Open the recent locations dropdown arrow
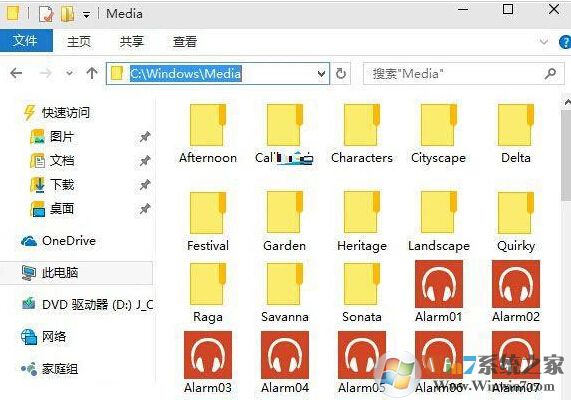Image resolution: width=571 pixels, height=400 pixels. tap(69, 74)
